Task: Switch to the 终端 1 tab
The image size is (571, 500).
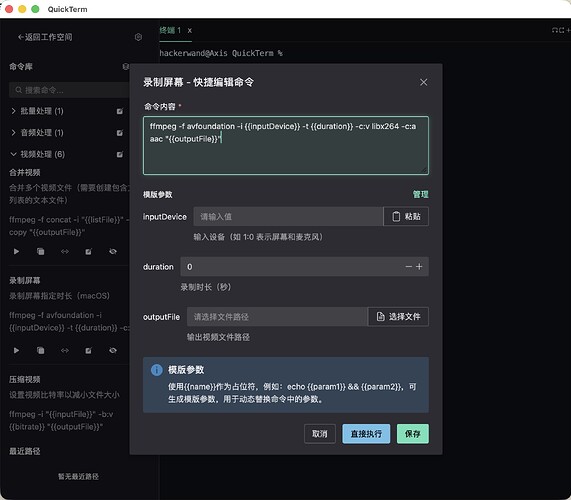Action: point(170,30)
